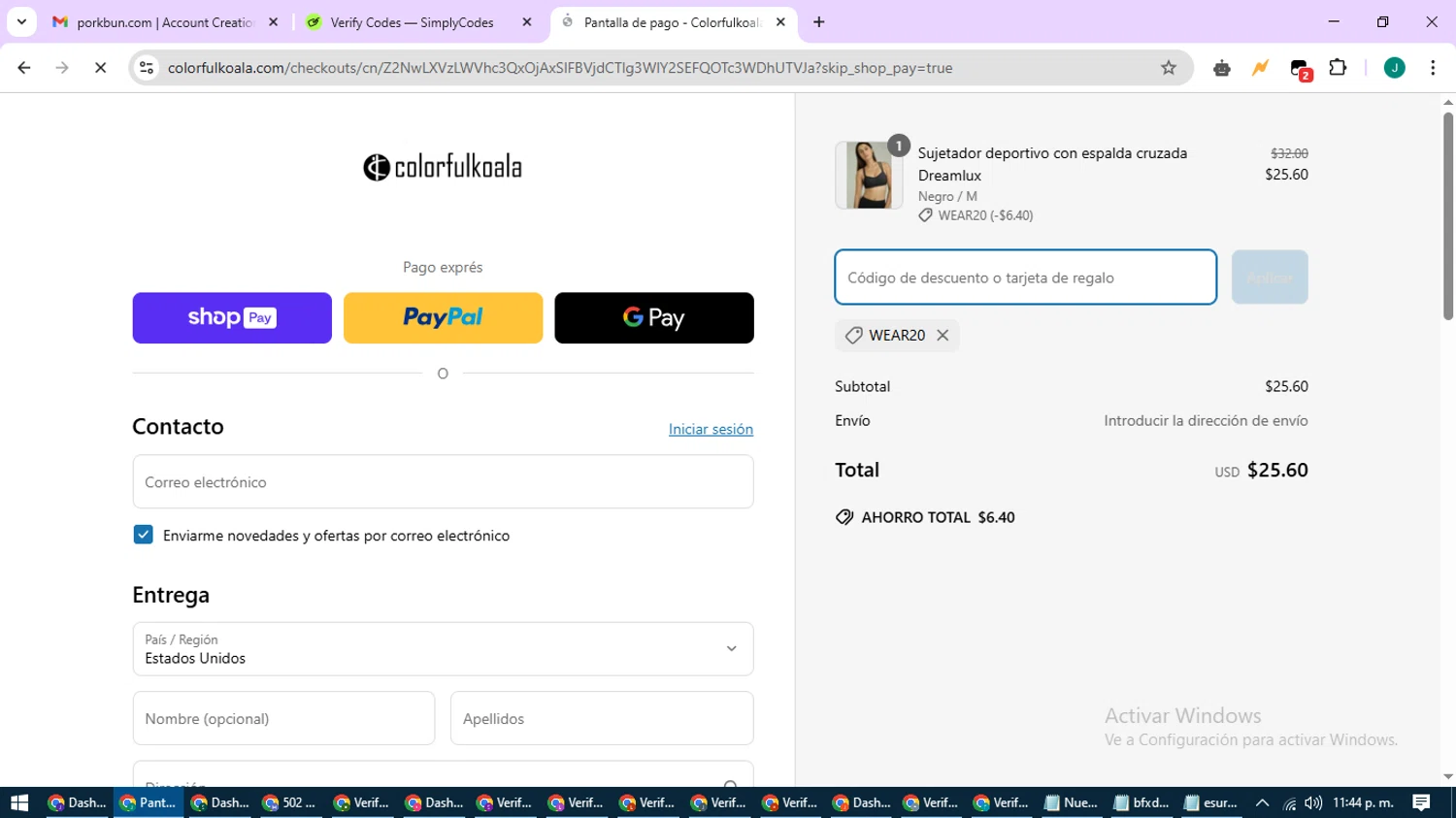Open Chrome's three-dot menu
Viewport: 1456px width, 818px height.
[1433, 68]
